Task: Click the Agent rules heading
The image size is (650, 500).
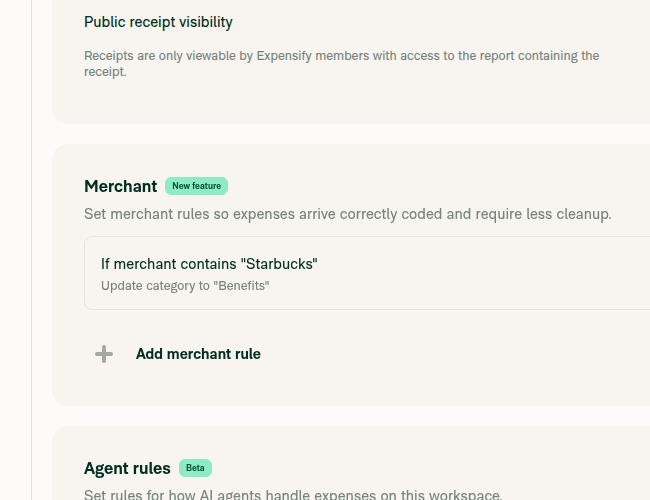Action: (x=127, y=468)
